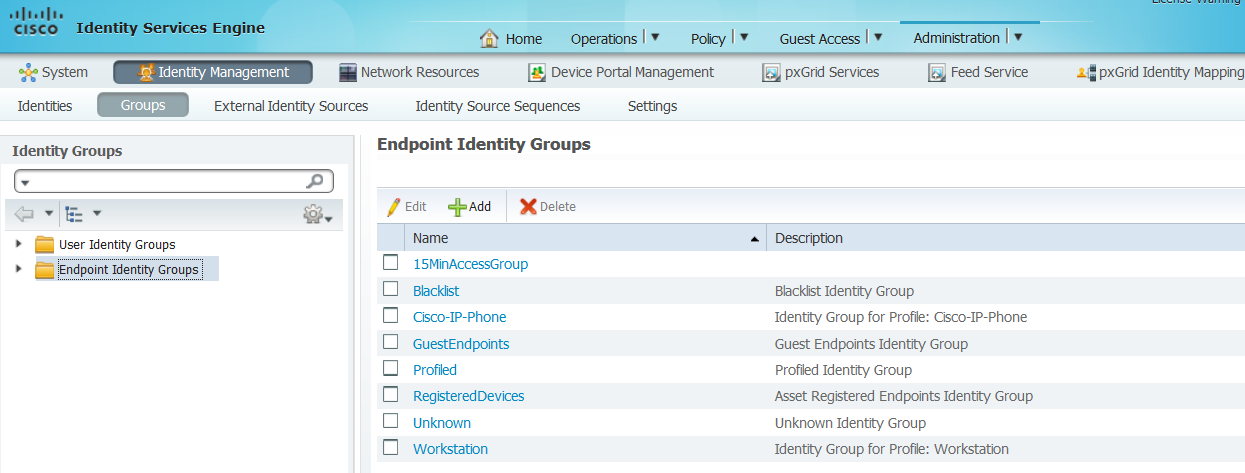Open the RegisteredDevices group link

(x=469, y=396)
